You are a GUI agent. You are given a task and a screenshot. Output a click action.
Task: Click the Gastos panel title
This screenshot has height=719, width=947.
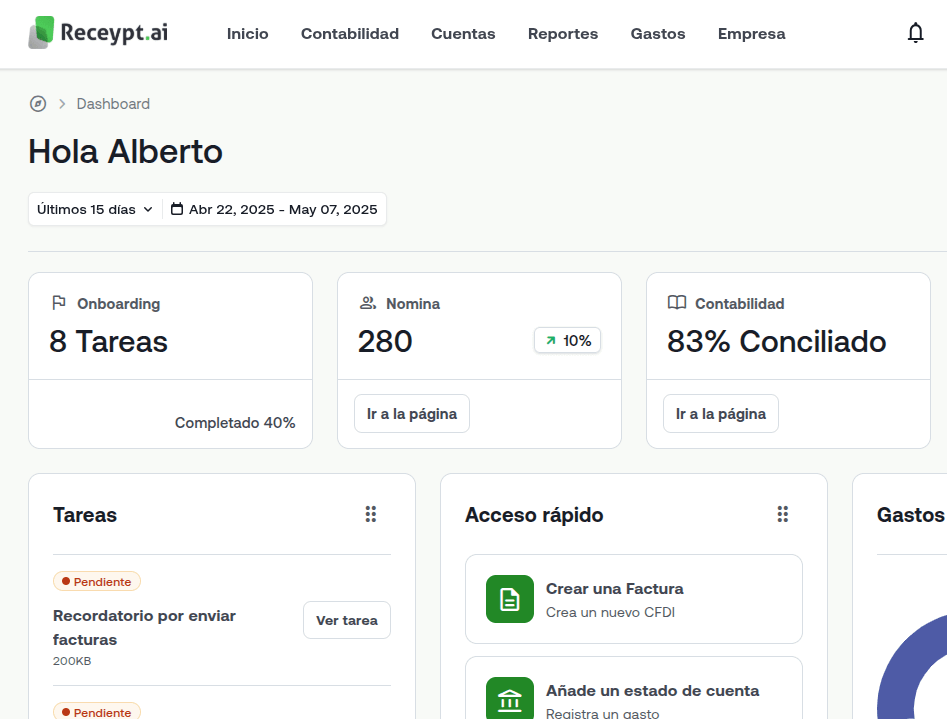pyautogui.click(x=911, y=515)
